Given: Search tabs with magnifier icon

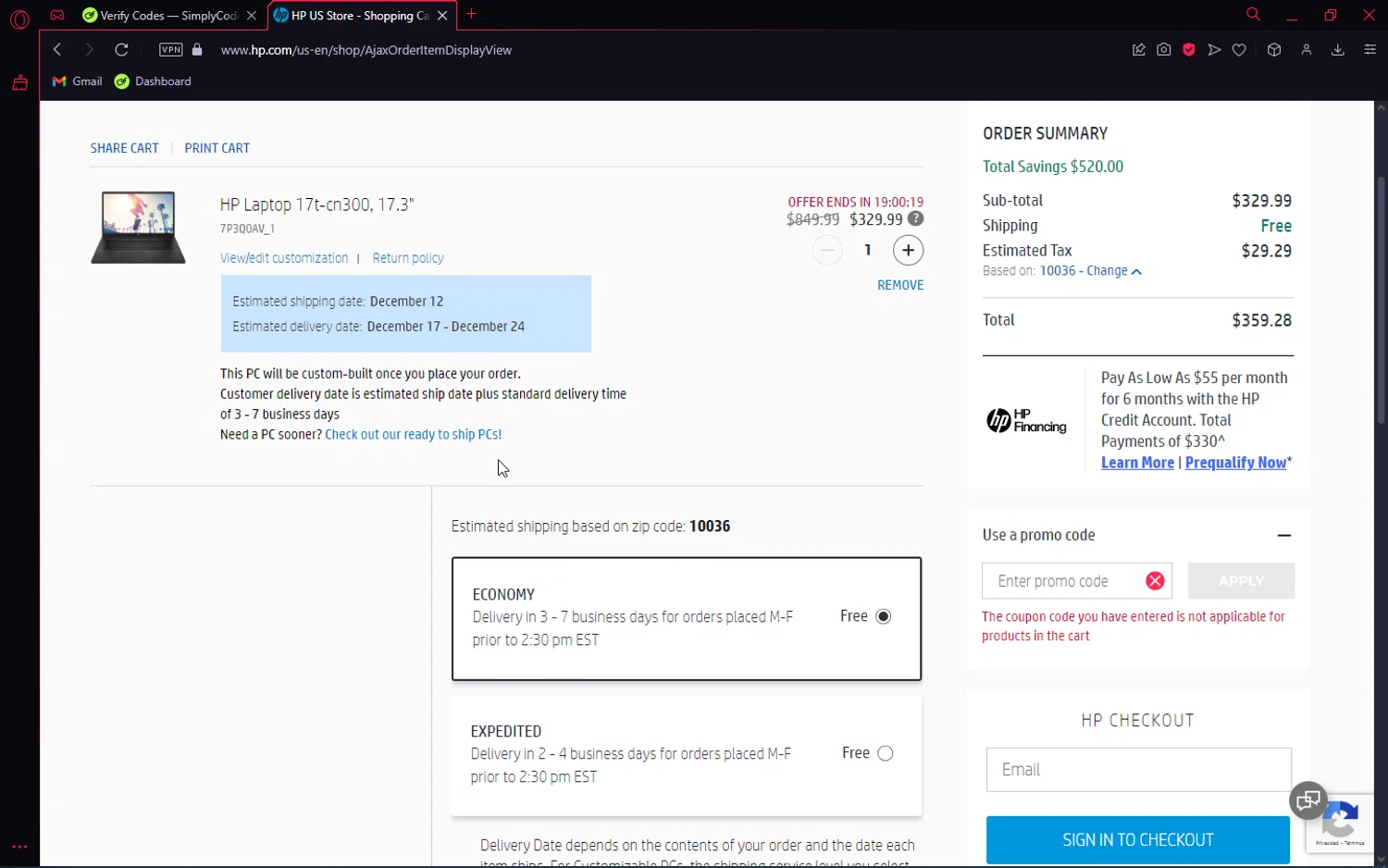Looking at the screenshot, I should tap(1253, 15).
